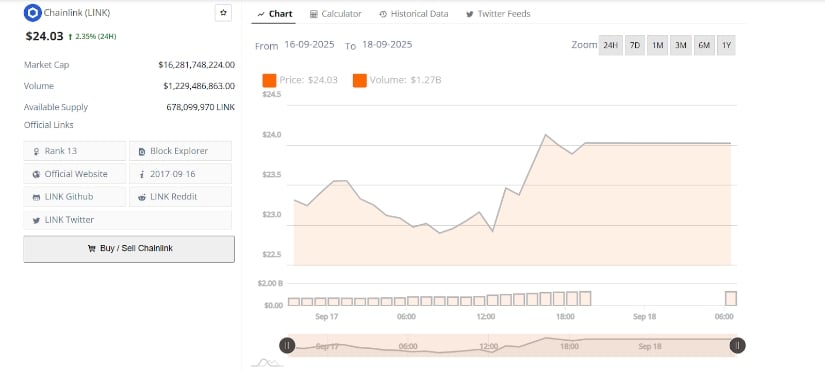Click the Chainlink blue hexagon logo
The width and height of the screenshot is (825, 370).
(x=33, y=13)
